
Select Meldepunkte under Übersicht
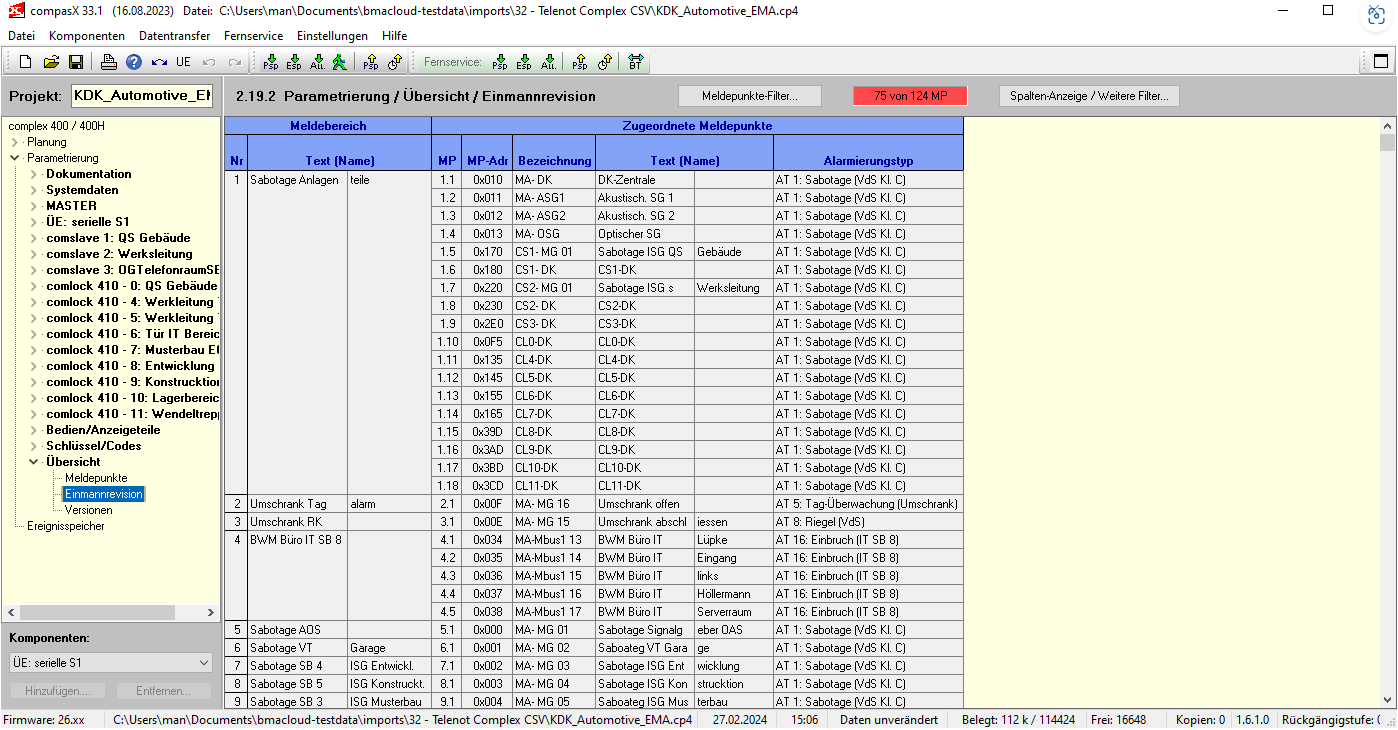click(96, 478)
